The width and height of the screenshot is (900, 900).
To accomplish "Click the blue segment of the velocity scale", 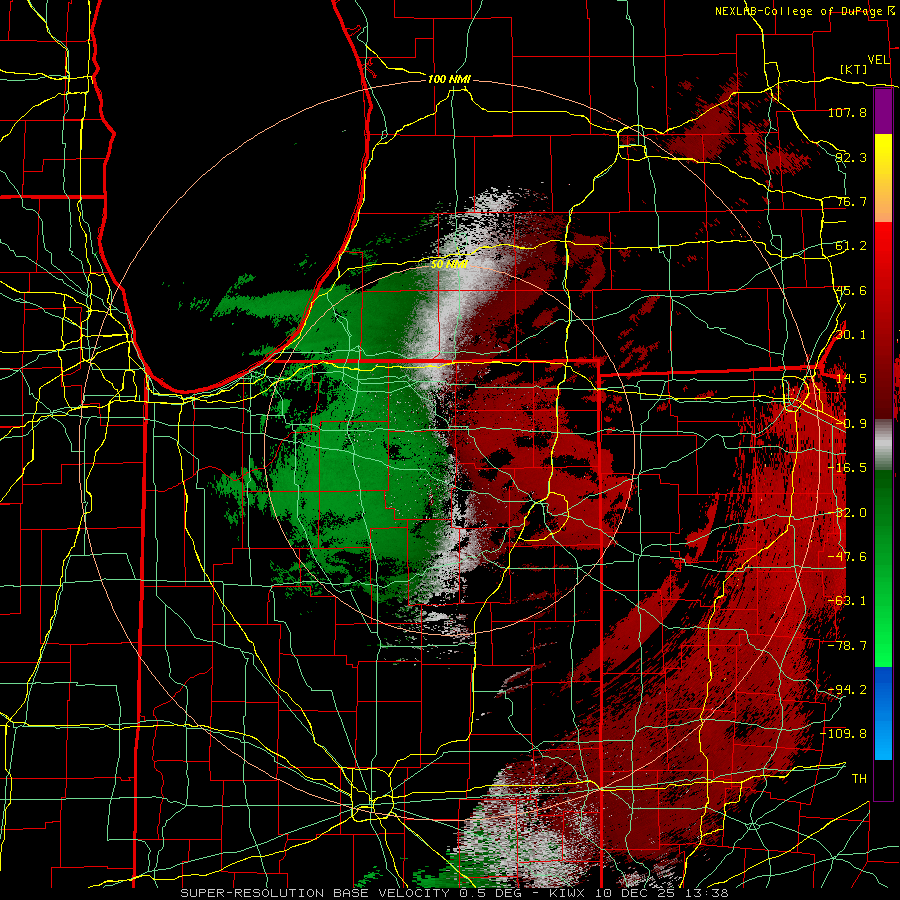I will 883,695.
